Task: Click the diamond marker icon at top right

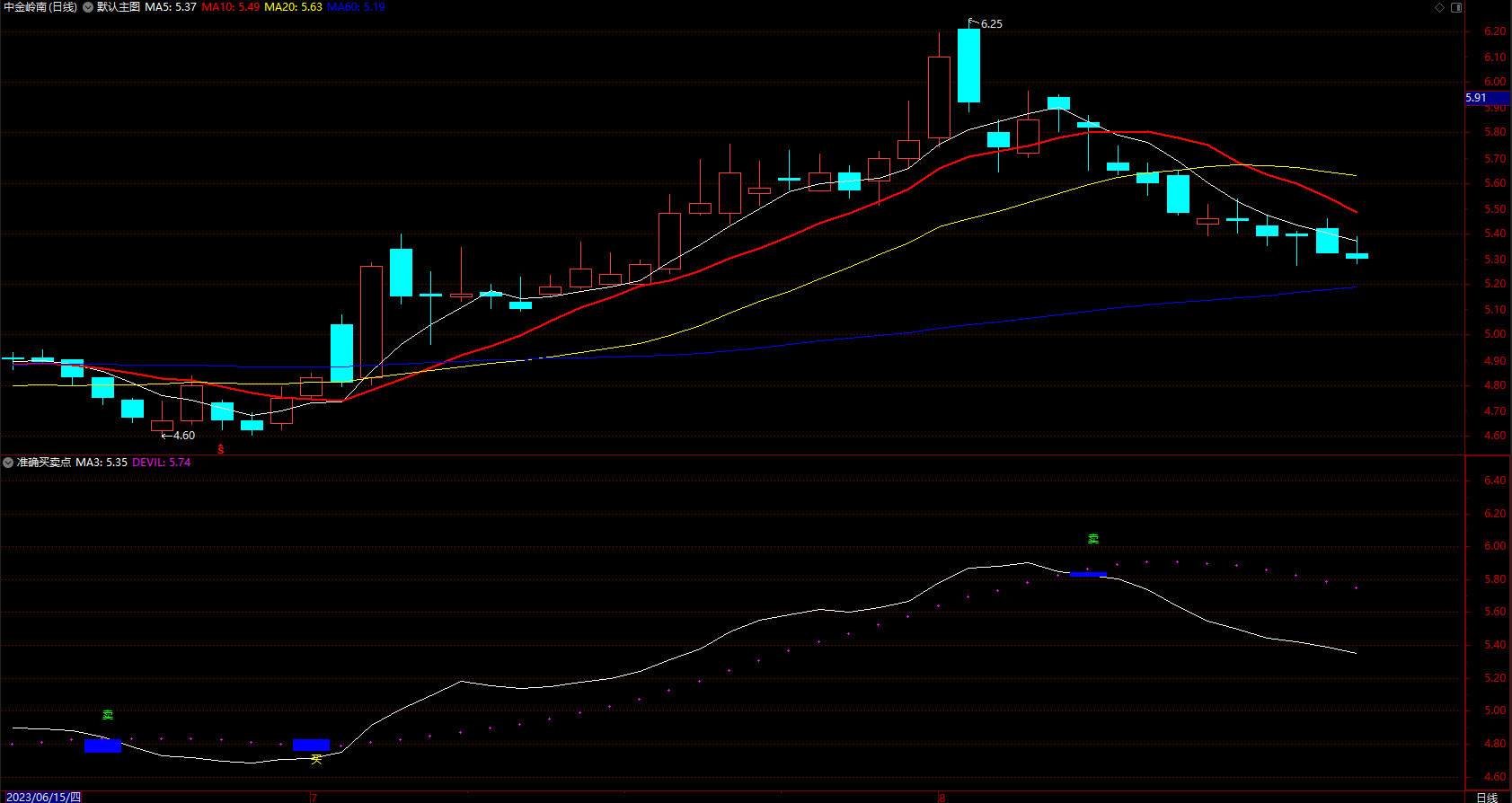Action: (x=1439, y=7)
